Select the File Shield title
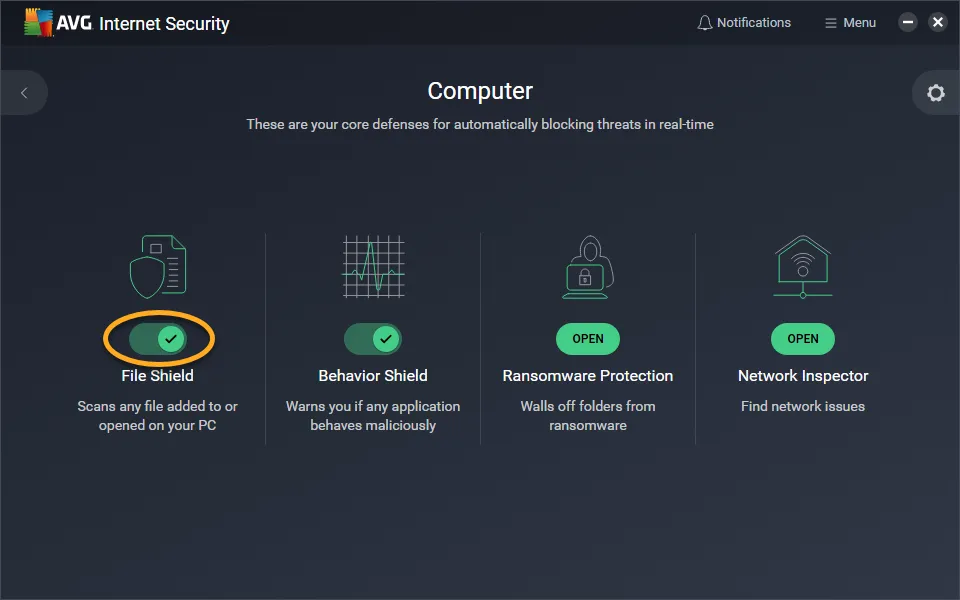This screenshot has height=600, width=960. 157,375
